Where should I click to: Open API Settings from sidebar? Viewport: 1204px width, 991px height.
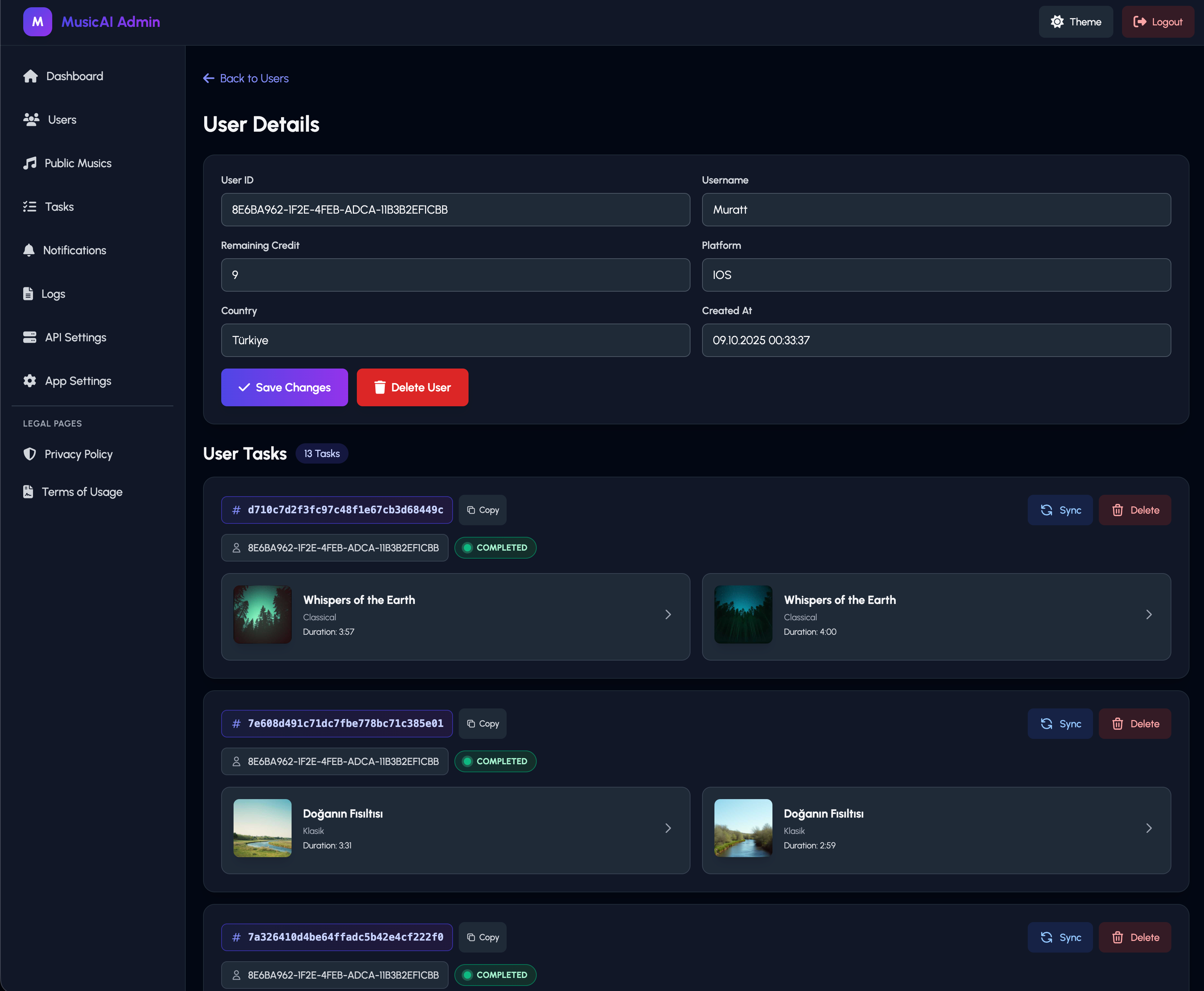[92, 337]
